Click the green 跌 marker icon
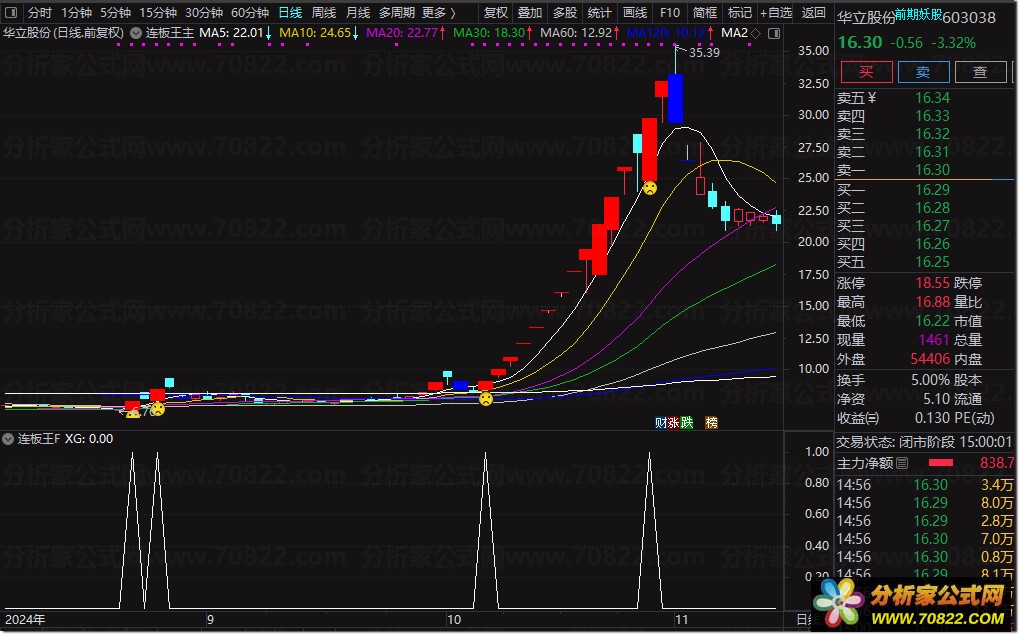 686,423
